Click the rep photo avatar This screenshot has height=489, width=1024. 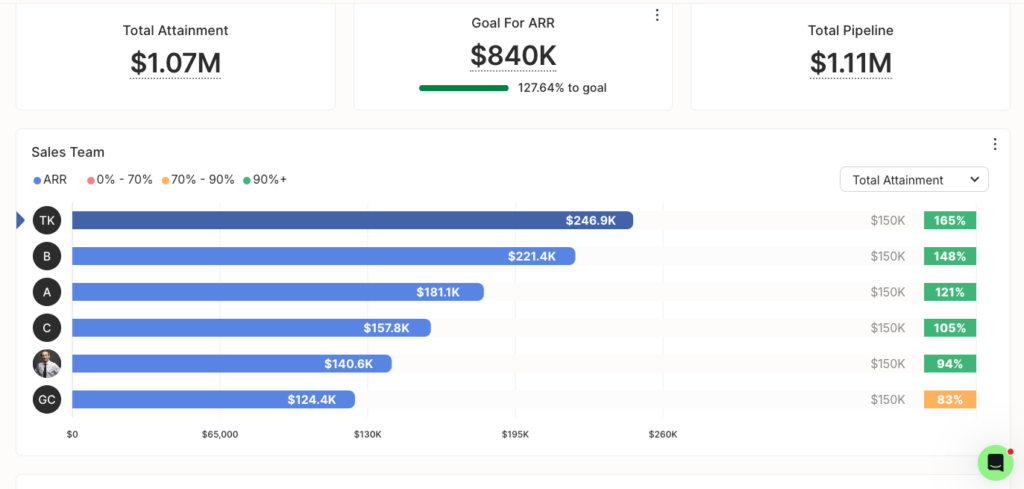pyautogui.click(x=47, y=364)
